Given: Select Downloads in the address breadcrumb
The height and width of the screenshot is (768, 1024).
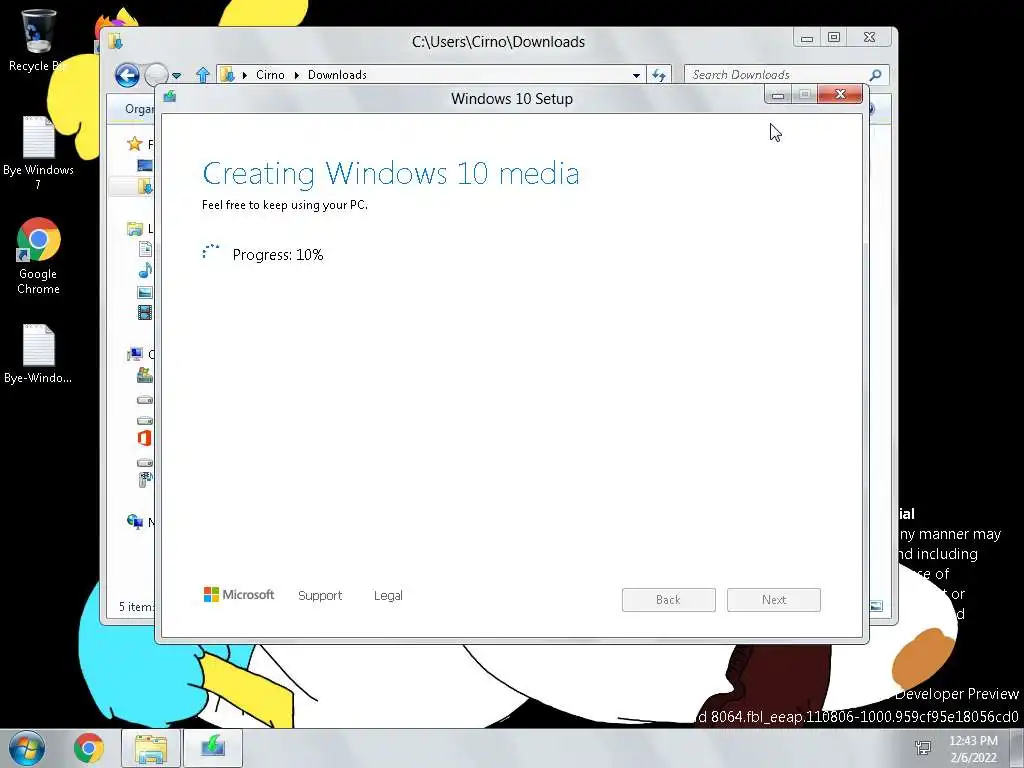Looking at the screenshot, I should click(x=337, y=75).
